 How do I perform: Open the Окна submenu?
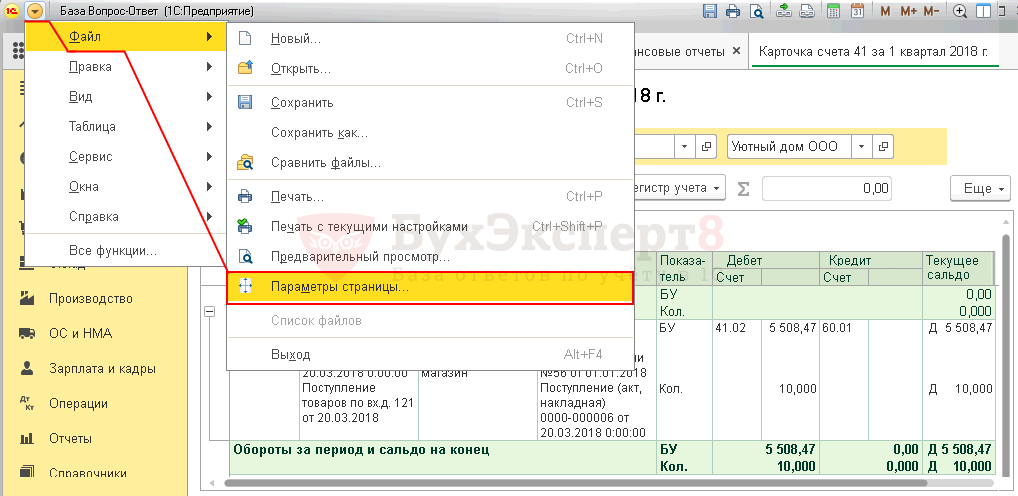(x=125, y=186)
